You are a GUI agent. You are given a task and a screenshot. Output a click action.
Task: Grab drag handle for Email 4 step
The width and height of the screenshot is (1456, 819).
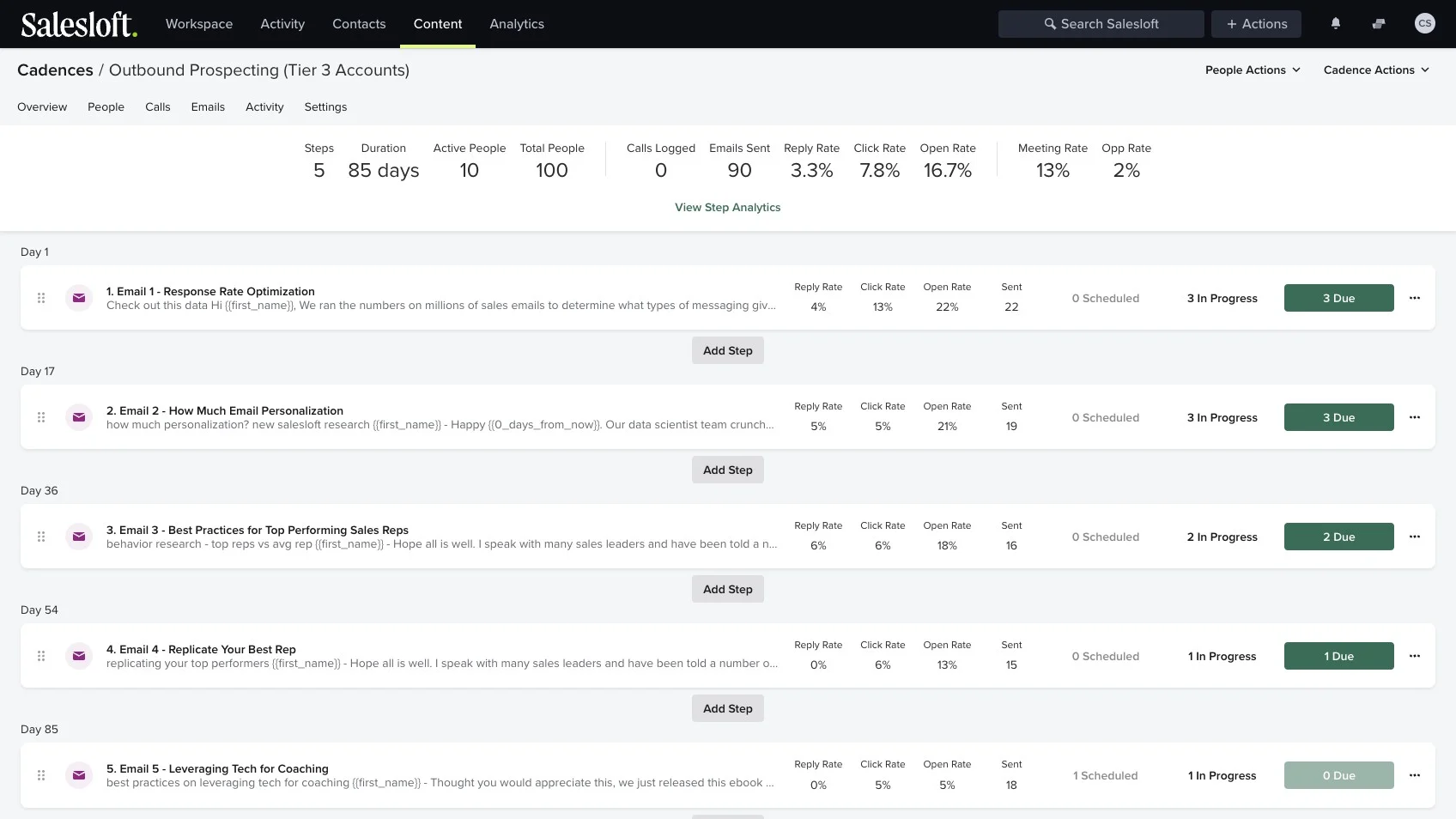tap(41, 656)
